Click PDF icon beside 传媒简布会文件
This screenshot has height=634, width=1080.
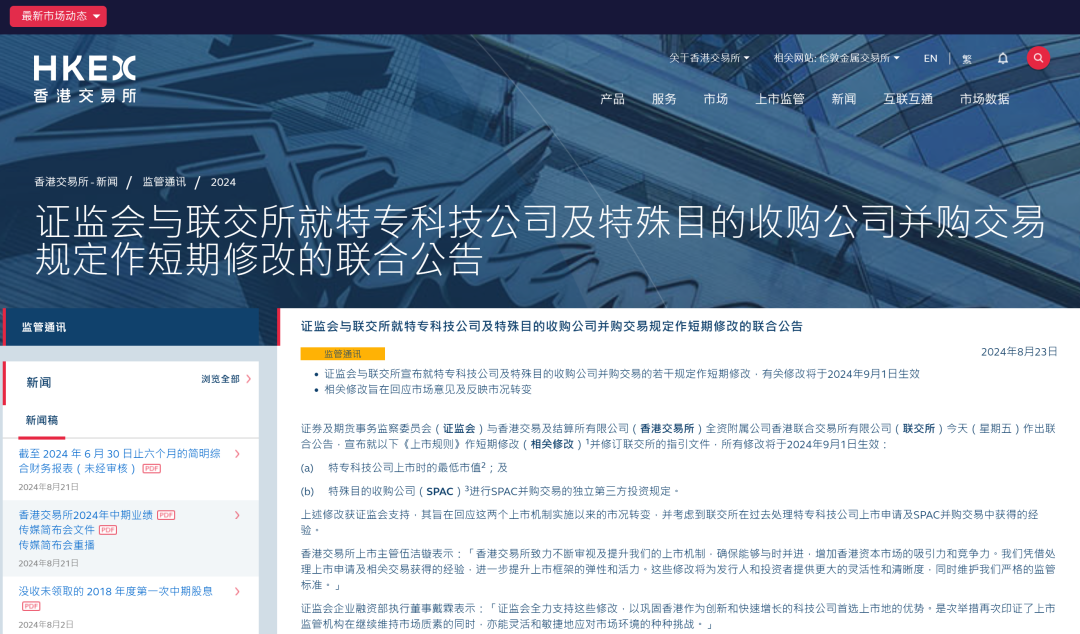tap(108, 530)
